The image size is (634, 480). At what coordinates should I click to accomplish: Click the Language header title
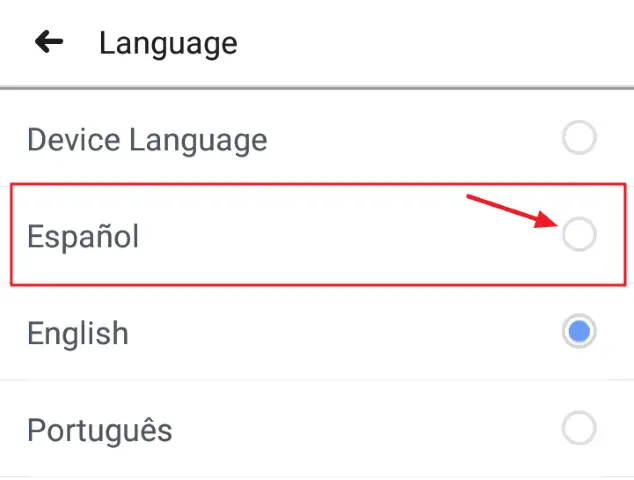(x=168, y=43)
